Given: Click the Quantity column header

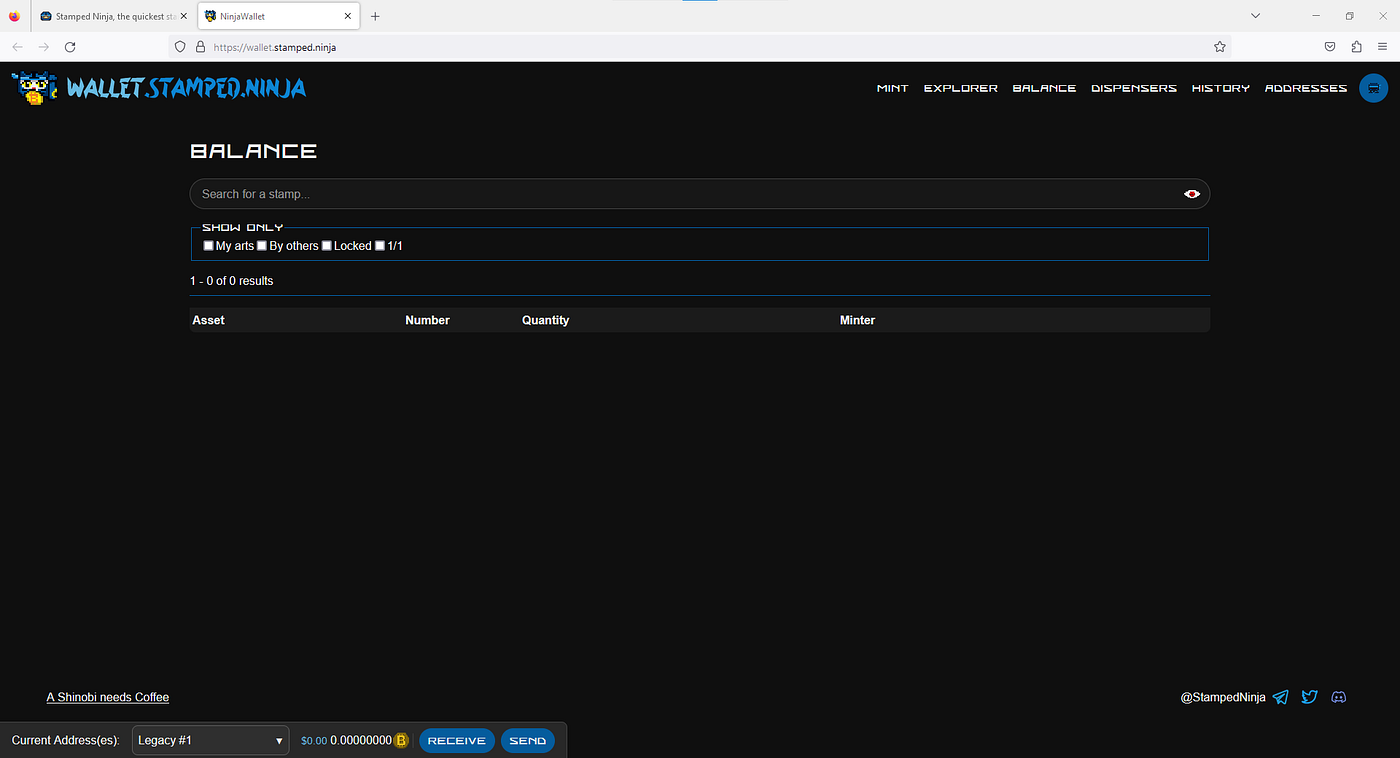Looking at the screenshot, I should [x=545, y=320].
